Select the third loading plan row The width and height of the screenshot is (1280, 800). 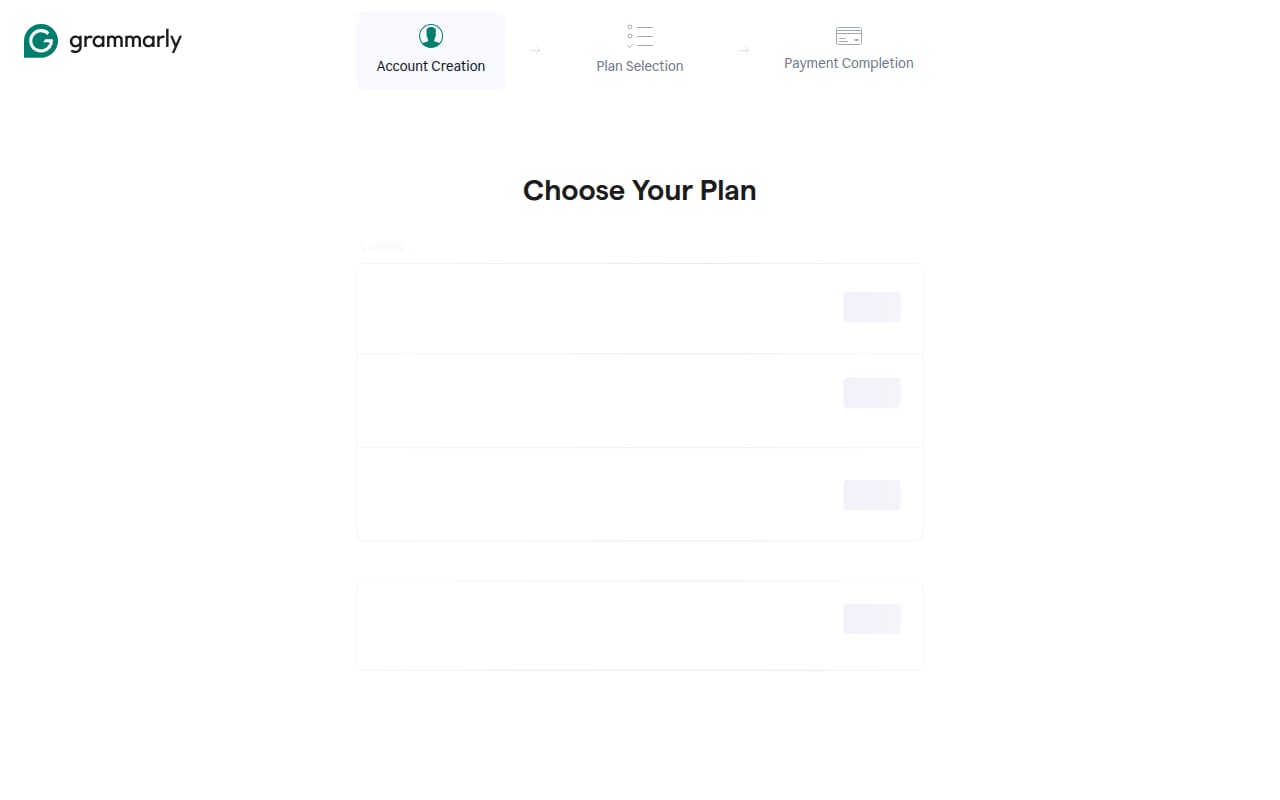(640, 494)
